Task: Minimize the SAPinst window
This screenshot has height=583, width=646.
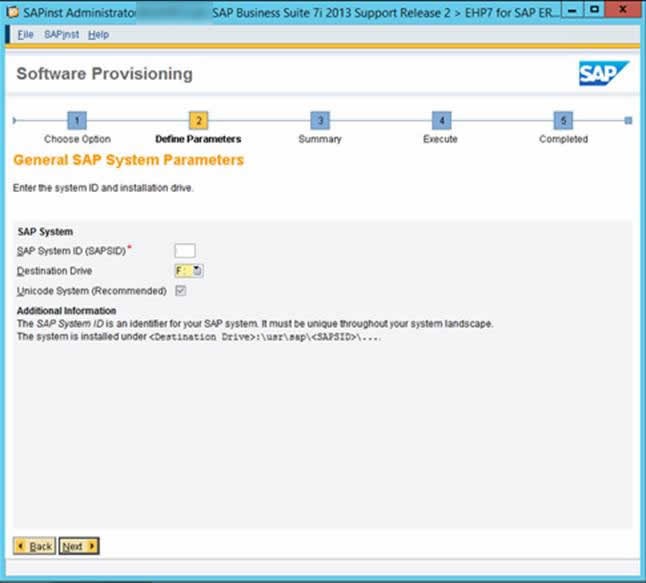Action: tap(572, 11)
